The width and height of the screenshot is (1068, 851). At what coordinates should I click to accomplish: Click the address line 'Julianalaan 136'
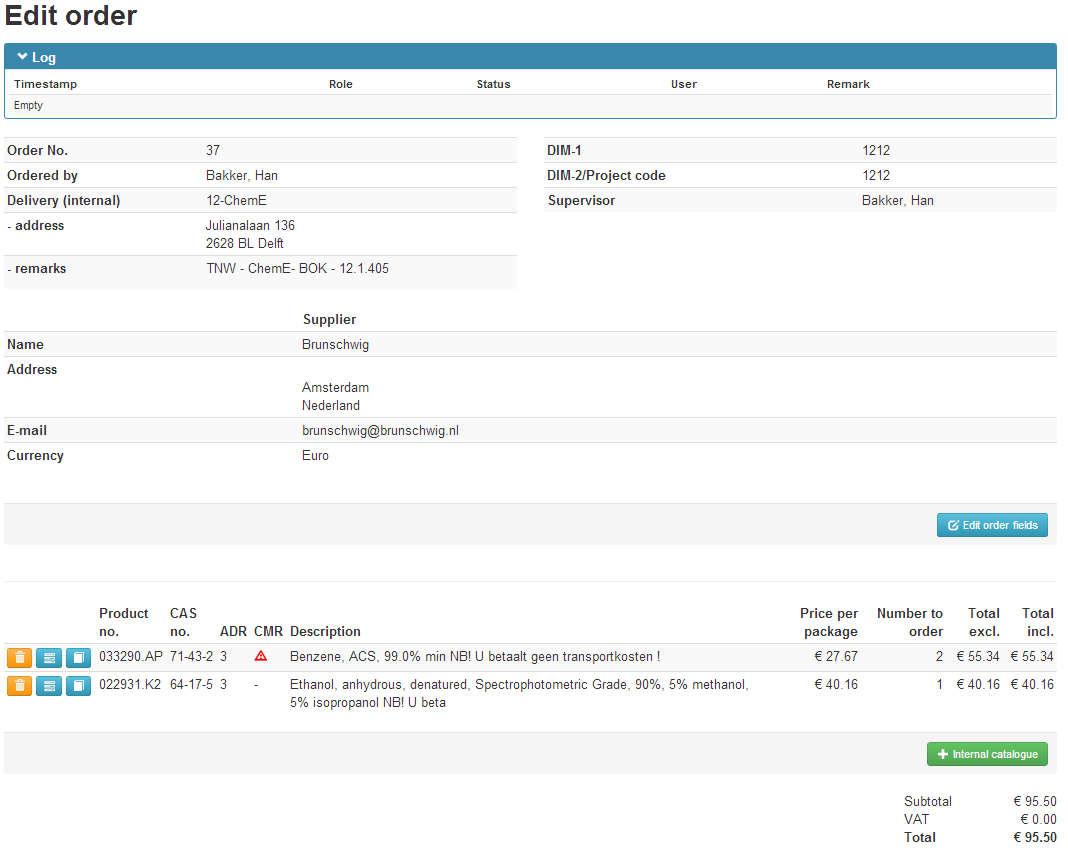[x=250, y=226]
